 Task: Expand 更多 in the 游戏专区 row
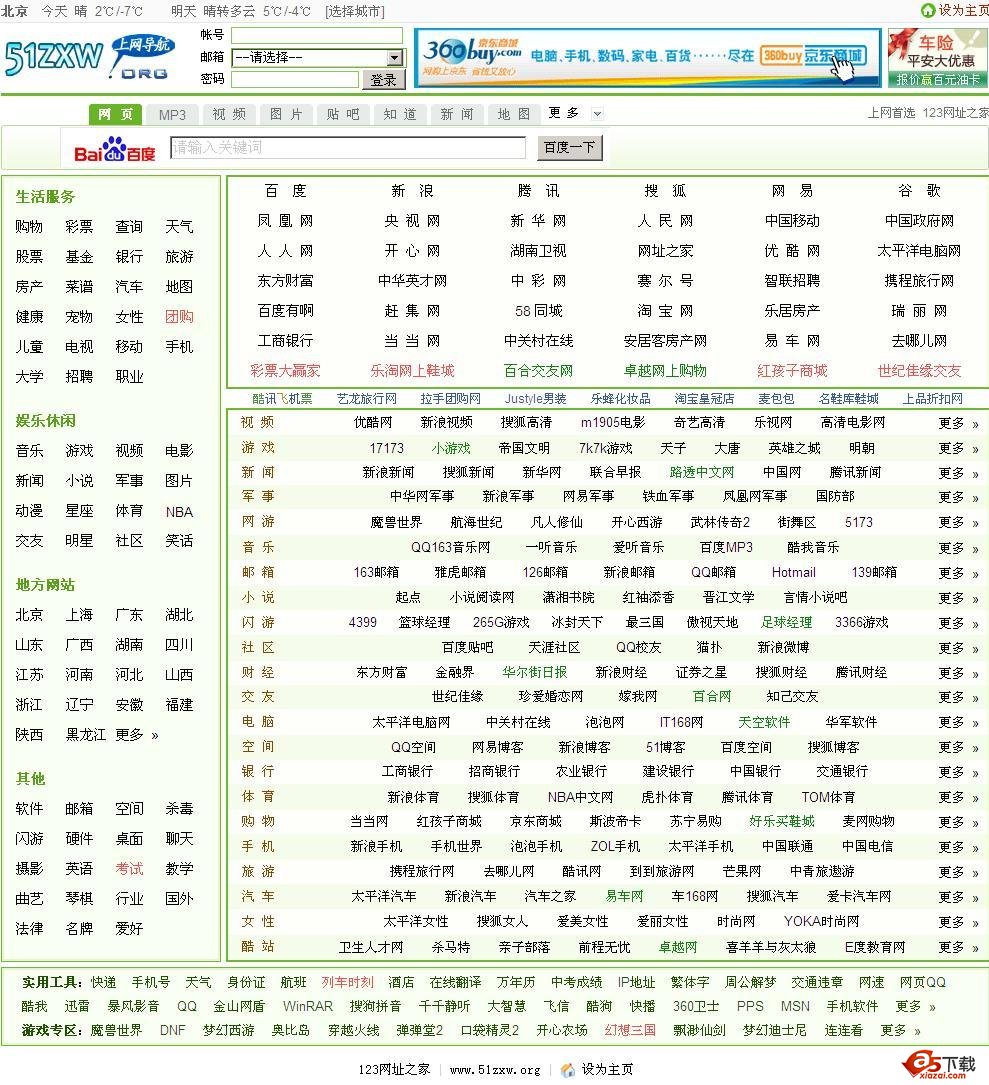pos(900,1030)
